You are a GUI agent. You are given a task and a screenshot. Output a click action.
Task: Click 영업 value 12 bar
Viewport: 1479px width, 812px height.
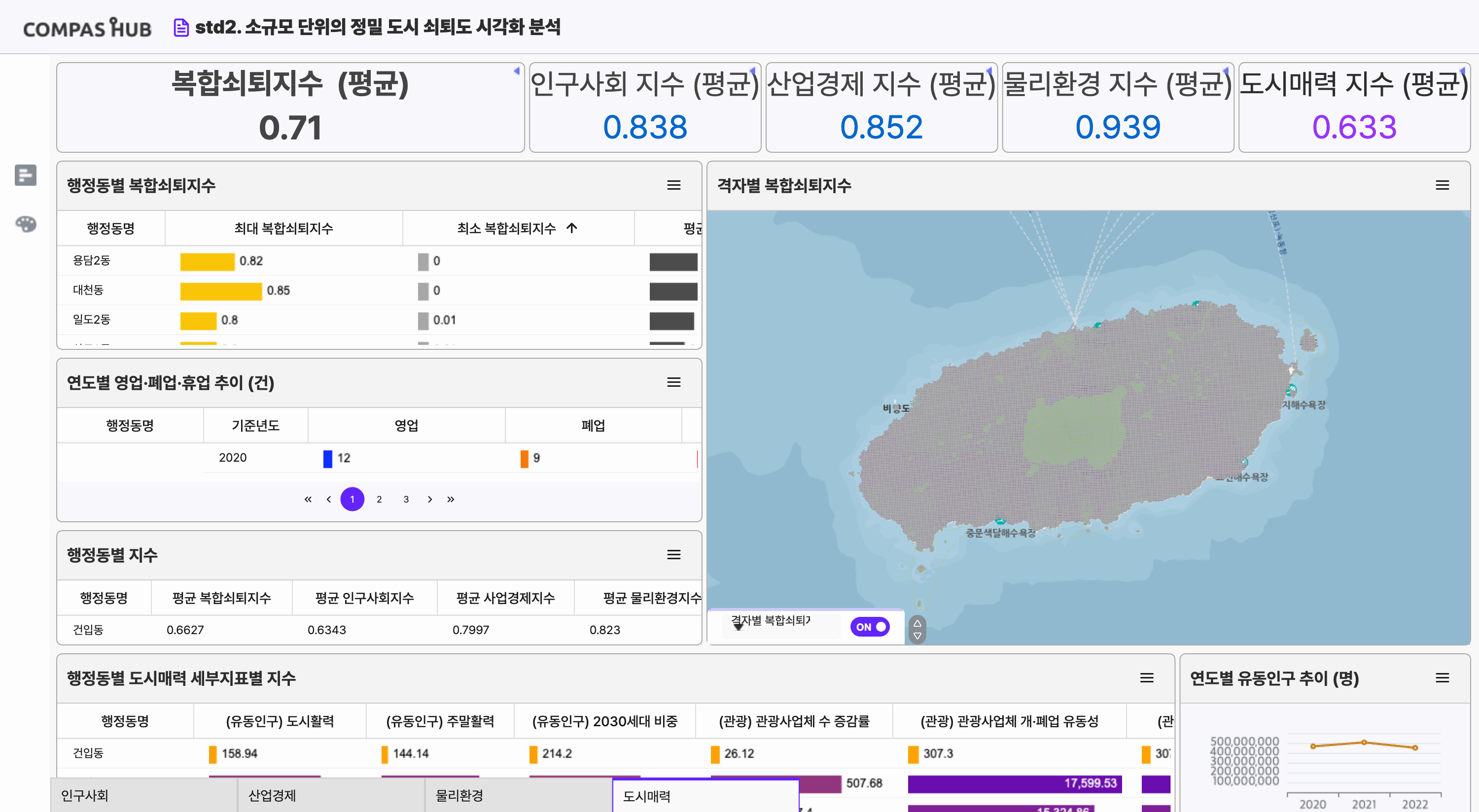328,459
